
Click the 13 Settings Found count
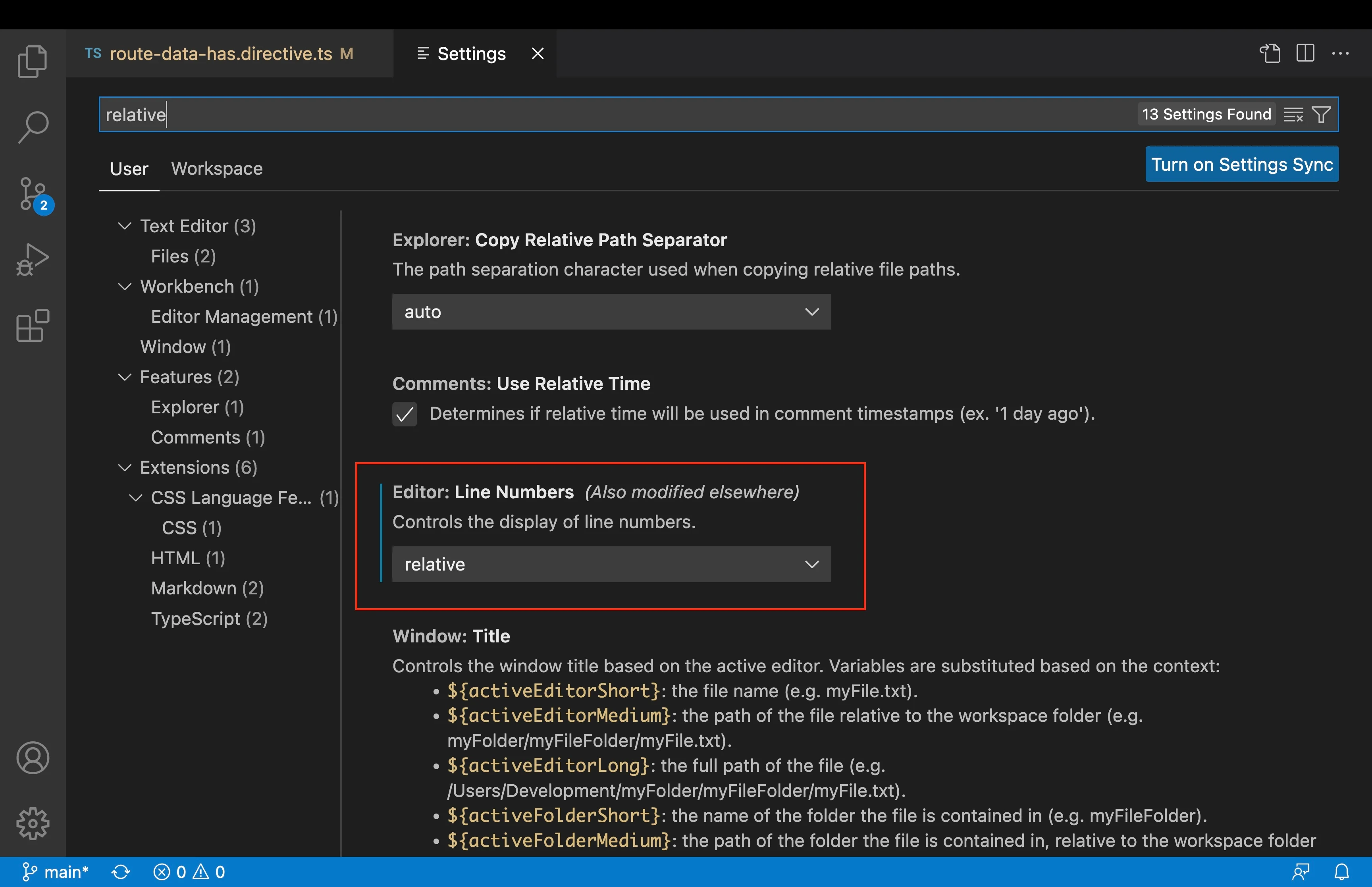click(x=1206, y=115)
